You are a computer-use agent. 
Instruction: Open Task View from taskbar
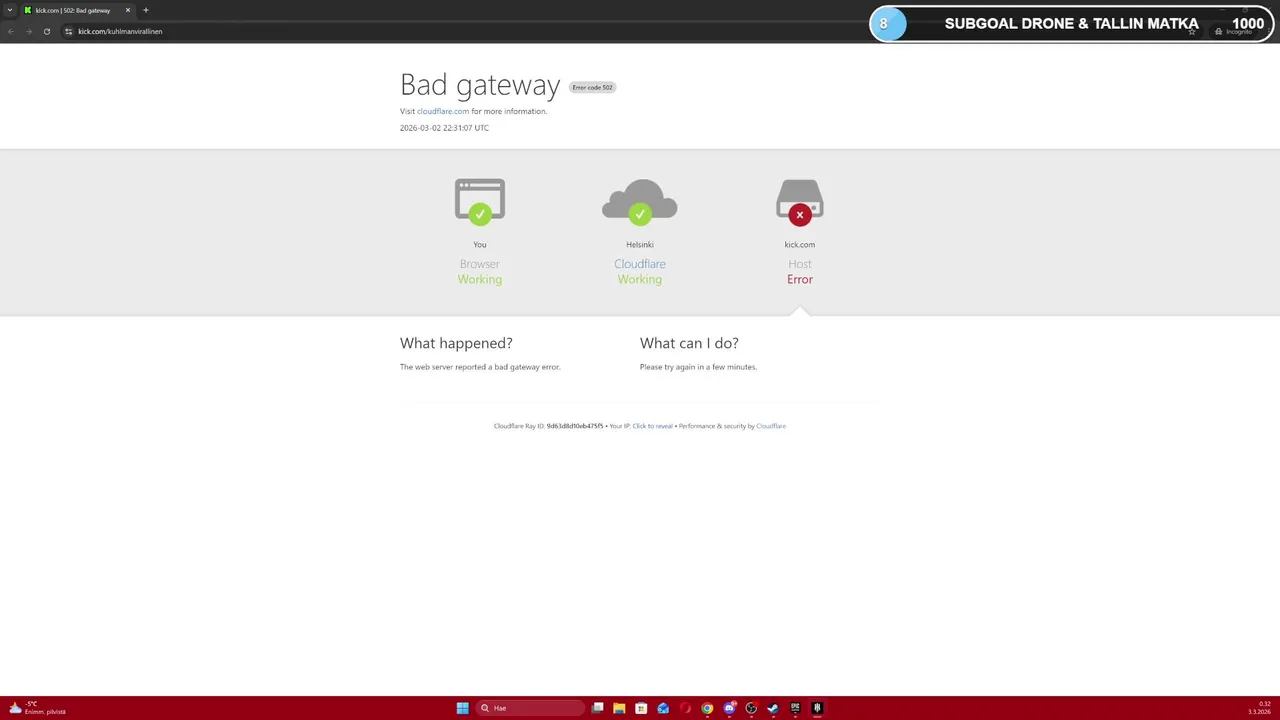pyautogui.click(x=597, y=708)
